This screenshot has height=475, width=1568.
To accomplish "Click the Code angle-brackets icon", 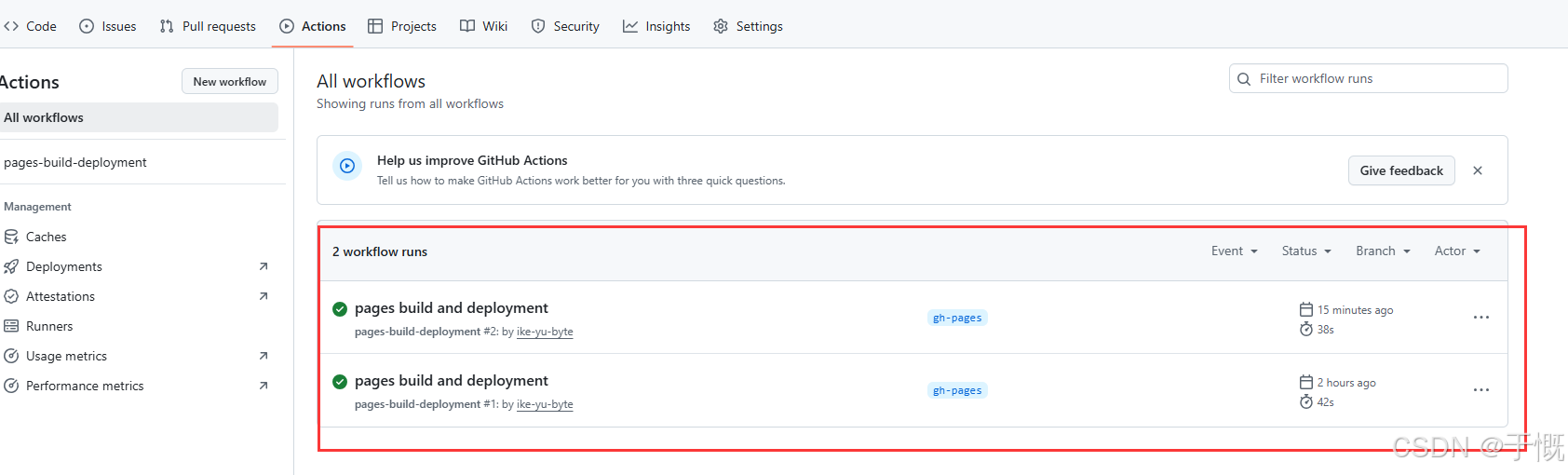I will tap(11, 26).
